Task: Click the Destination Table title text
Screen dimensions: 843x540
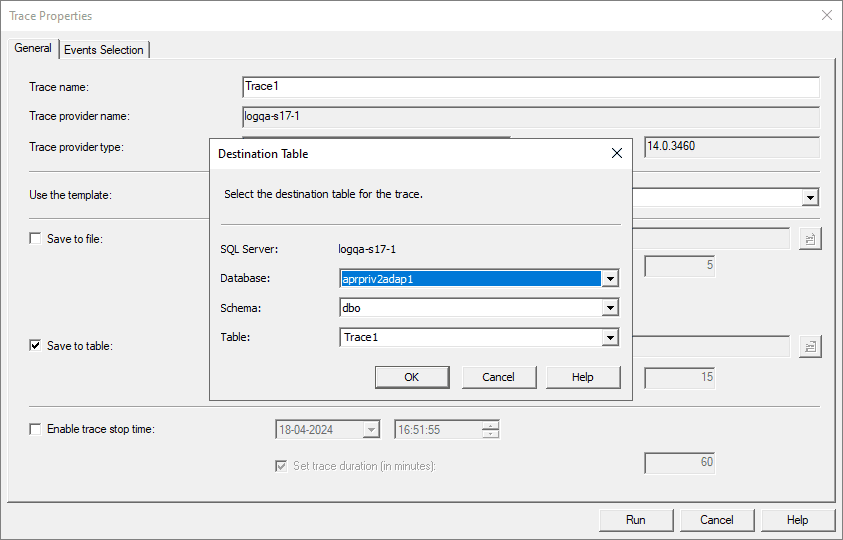Action: pos(263,154)
